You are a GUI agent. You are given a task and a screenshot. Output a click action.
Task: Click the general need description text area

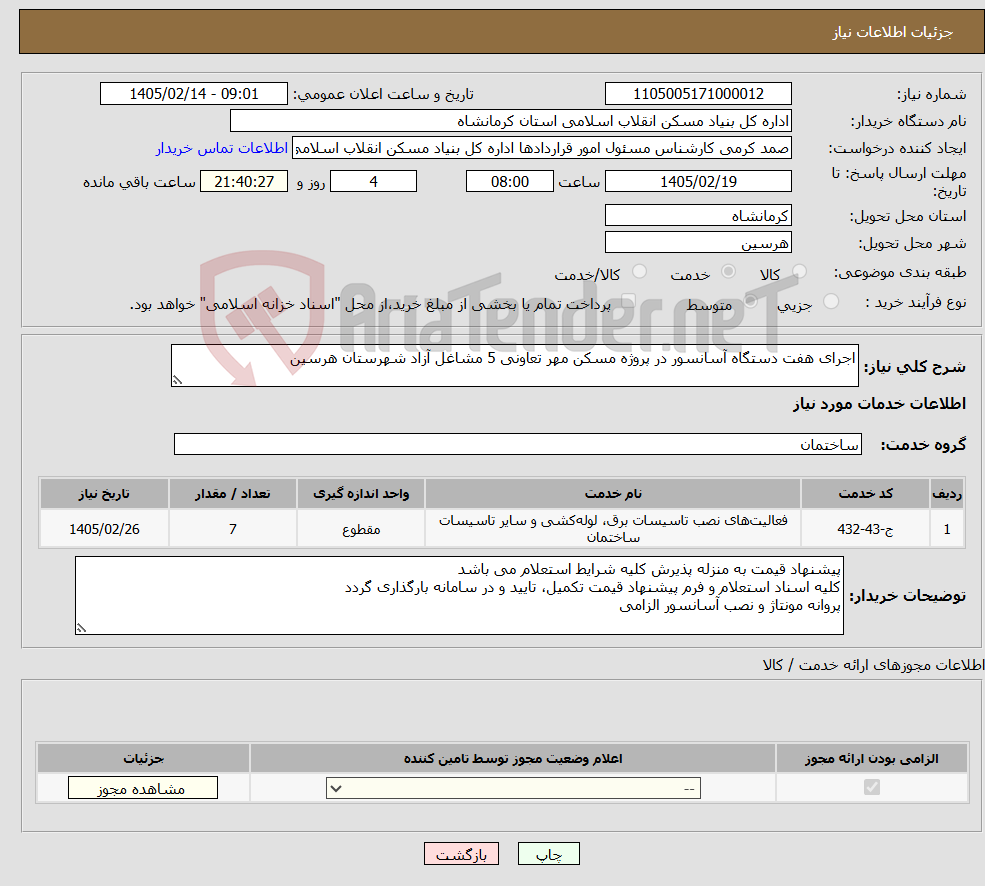[514, 365]
